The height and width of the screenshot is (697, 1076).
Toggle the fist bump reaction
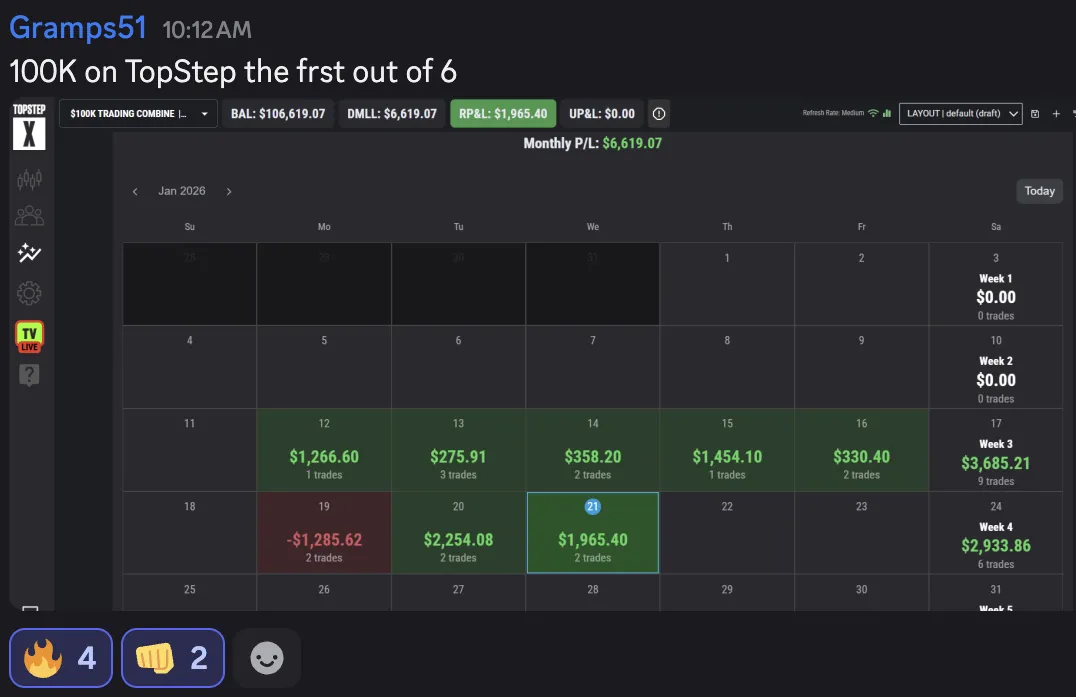coord(173,658)
